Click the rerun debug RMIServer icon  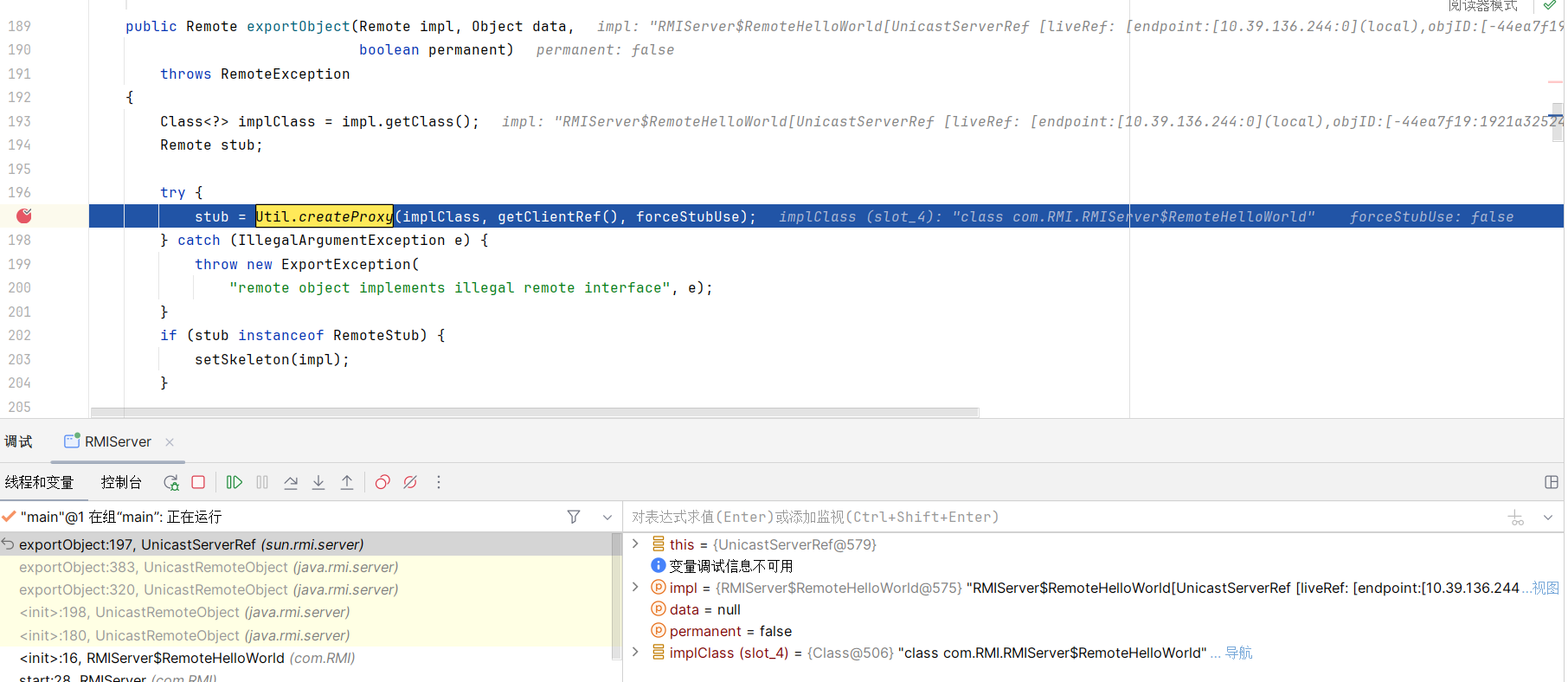[x=171, y=482]
